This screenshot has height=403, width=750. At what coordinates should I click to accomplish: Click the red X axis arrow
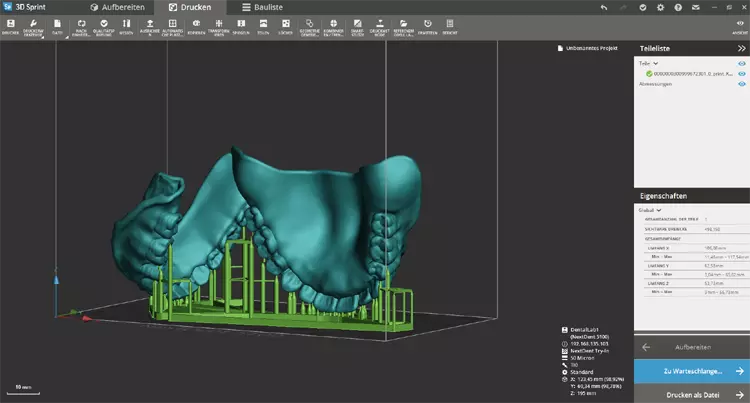[x=87, y=318]
